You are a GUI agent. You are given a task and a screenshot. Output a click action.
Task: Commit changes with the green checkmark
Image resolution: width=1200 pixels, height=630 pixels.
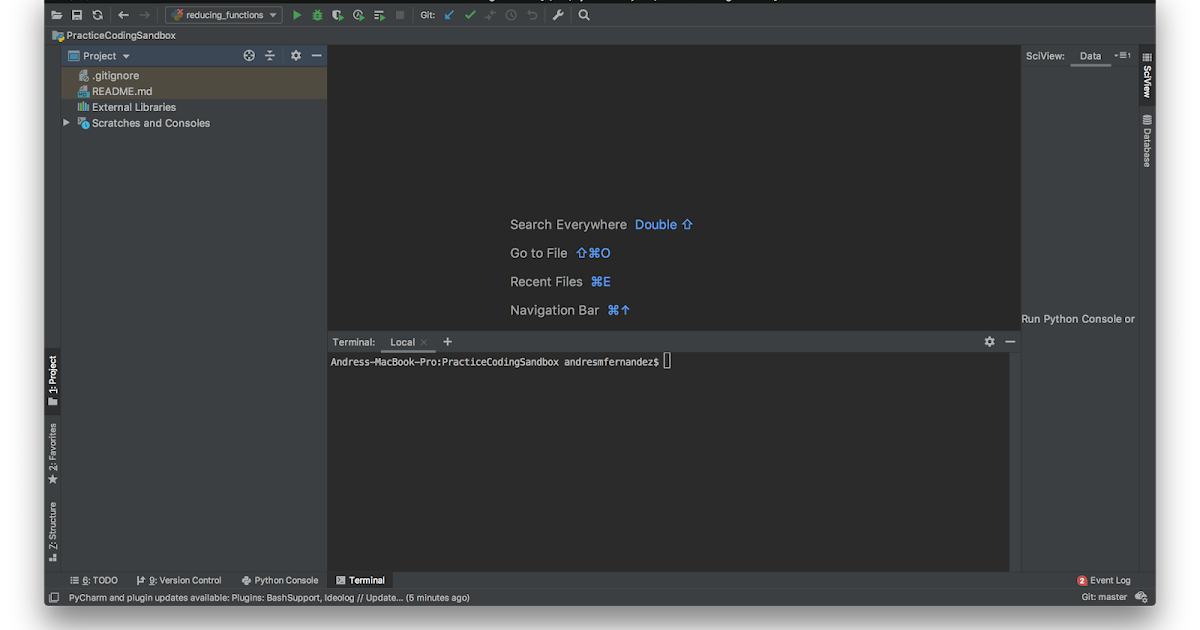click(x=469, y=15)
